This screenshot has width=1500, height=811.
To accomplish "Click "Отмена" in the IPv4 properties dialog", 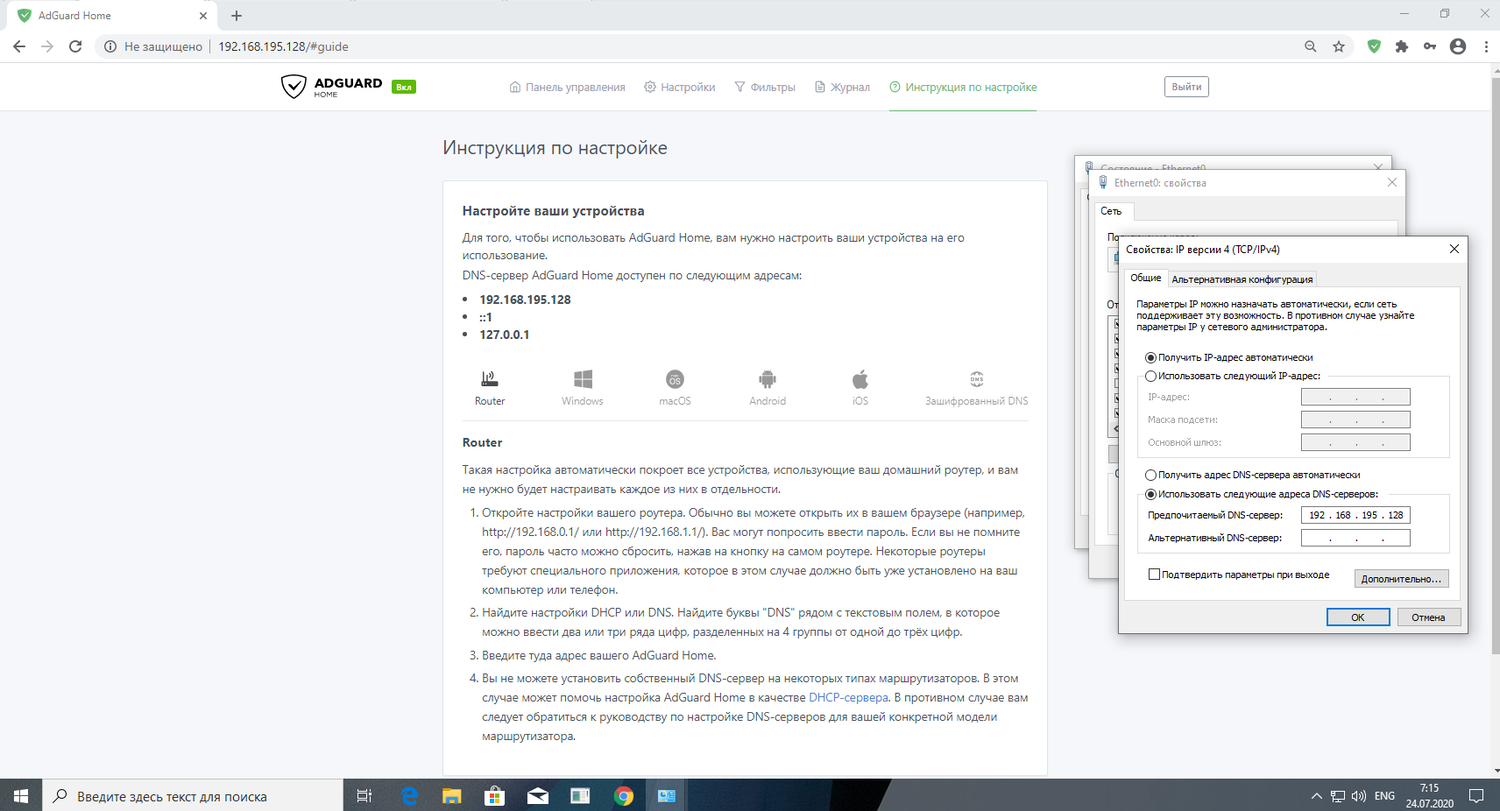I will pyautogui.click(x=1429, y=617).
